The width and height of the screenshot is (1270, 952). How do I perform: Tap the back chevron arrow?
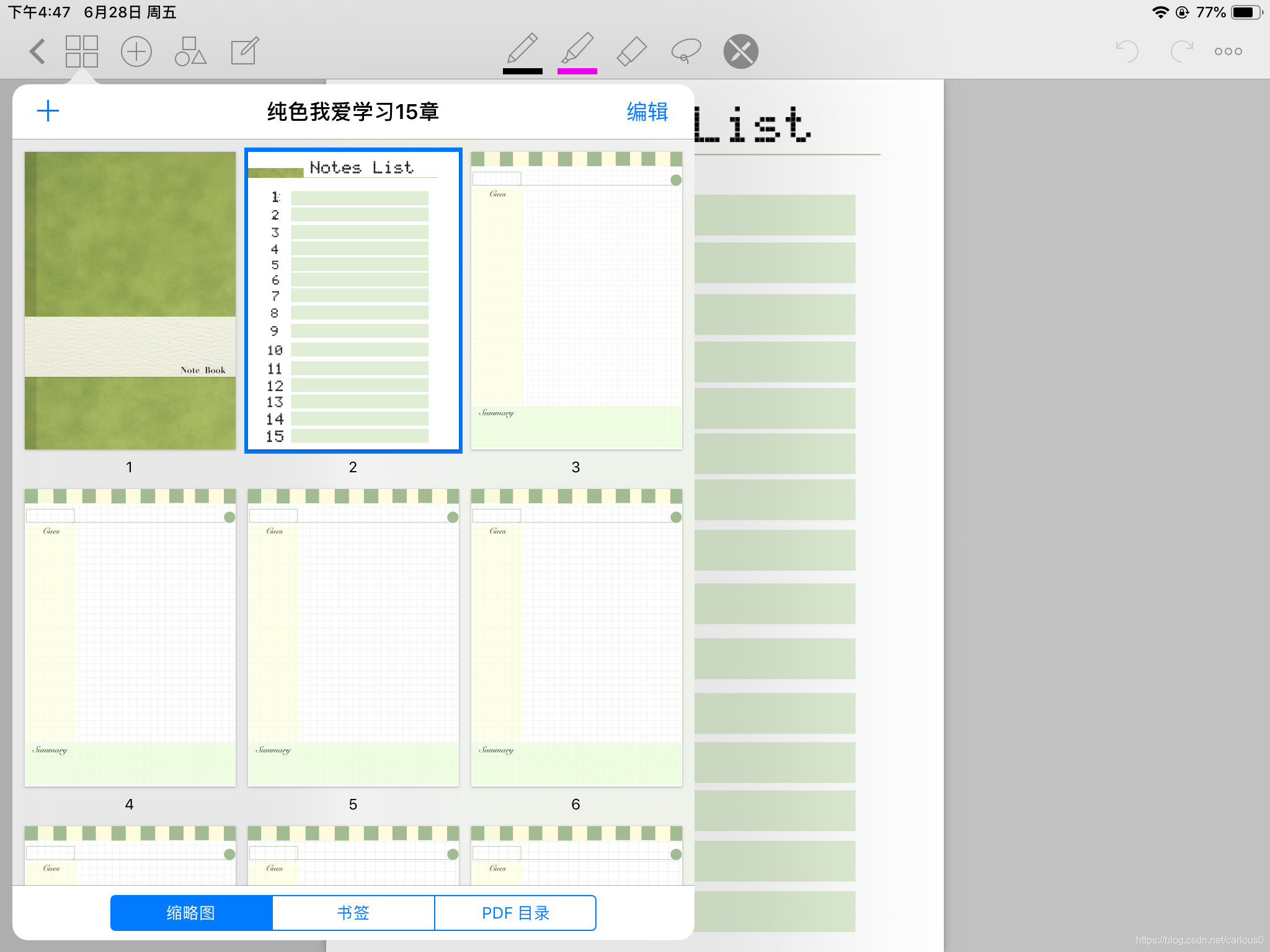coord(37,51)
